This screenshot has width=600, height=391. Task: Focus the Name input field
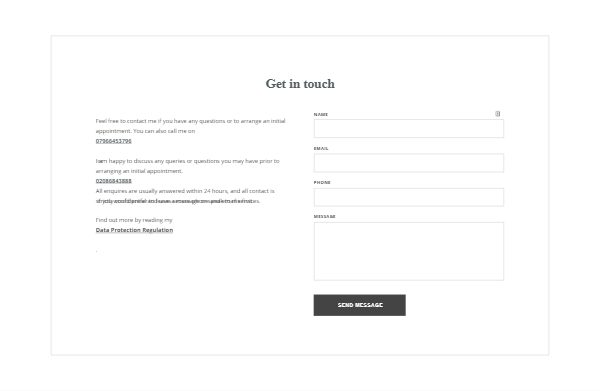(x=409, y=128)
